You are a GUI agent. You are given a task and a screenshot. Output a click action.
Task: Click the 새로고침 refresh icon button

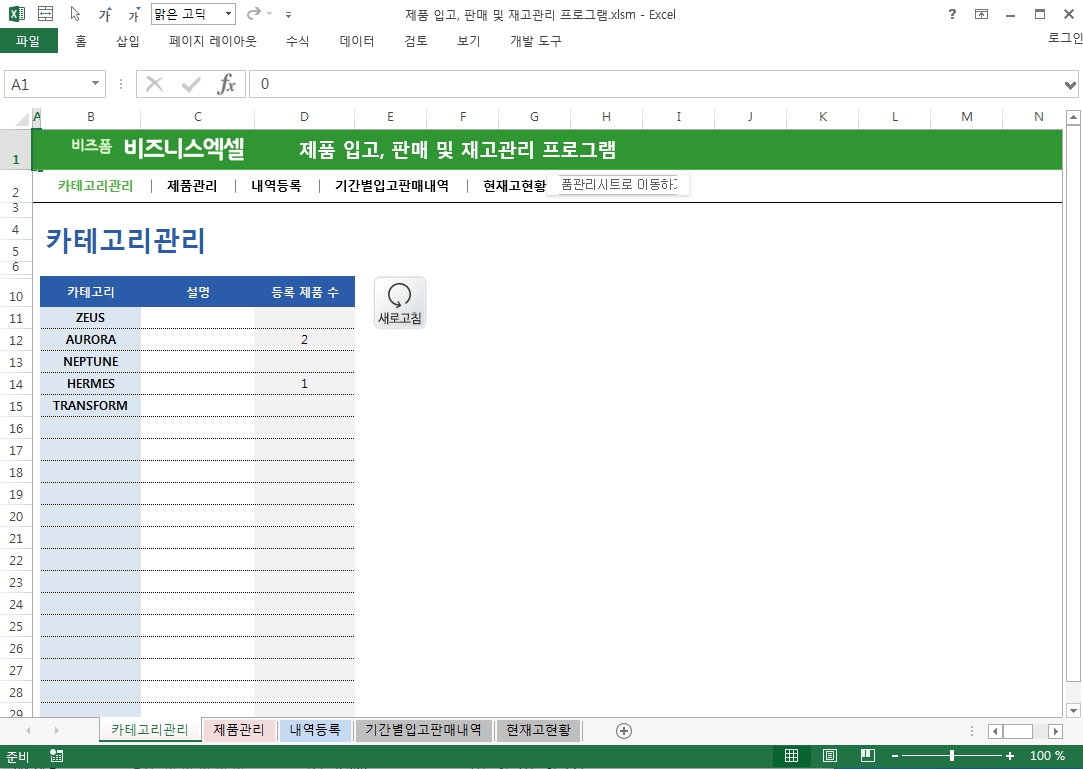click(400, 302)
